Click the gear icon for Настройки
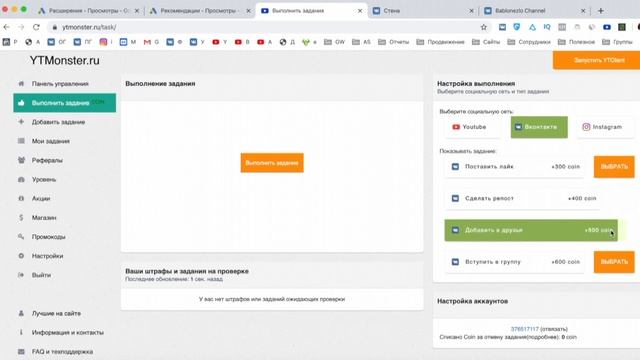640x360 pixels. pos(21,256)
